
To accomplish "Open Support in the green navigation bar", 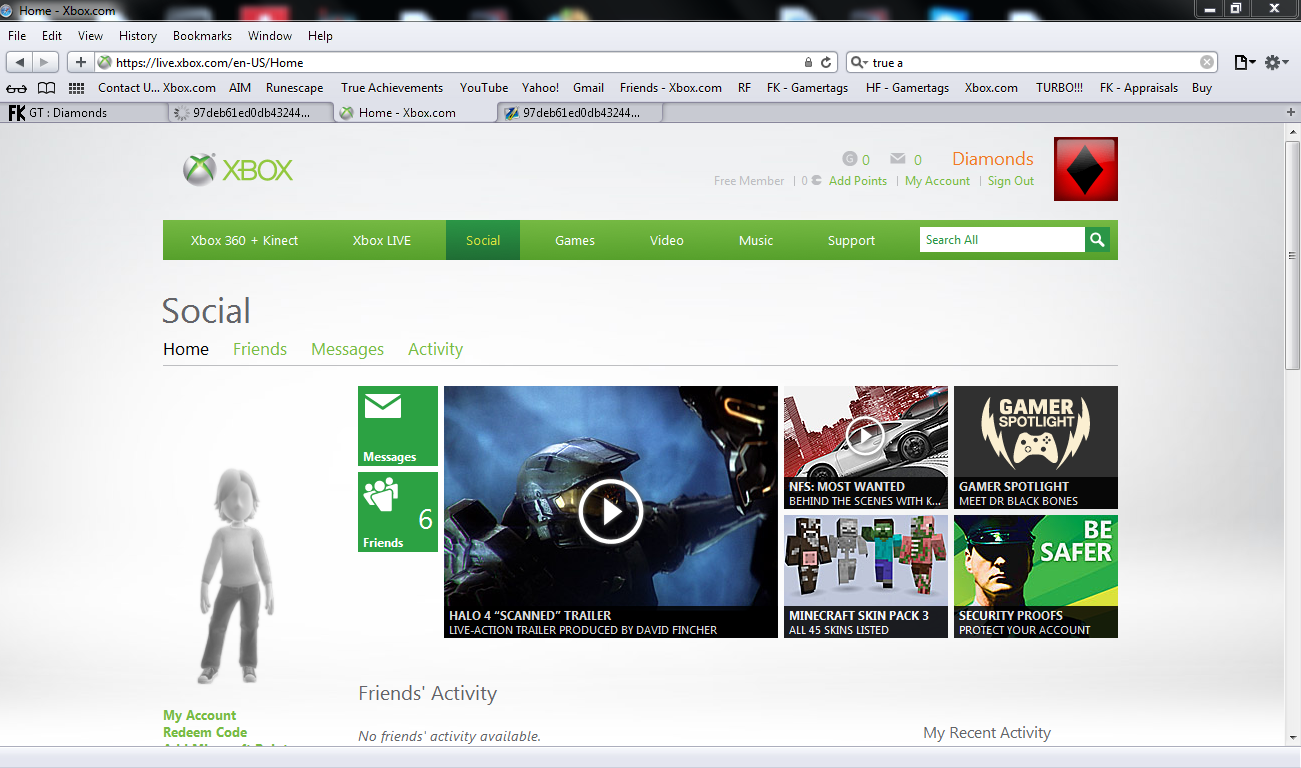I will coord(851,240).
